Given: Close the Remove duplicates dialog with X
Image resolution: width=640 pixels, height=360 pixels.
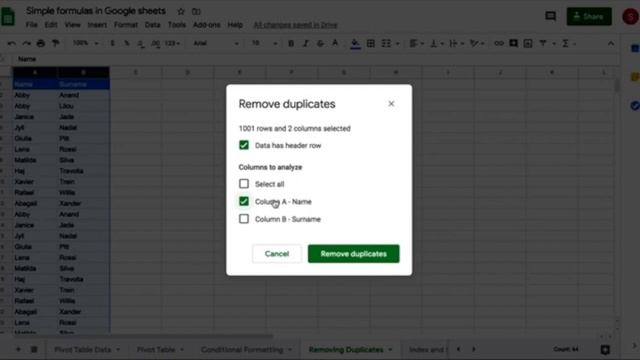Looking at the screenshot, I should (391, 104).
